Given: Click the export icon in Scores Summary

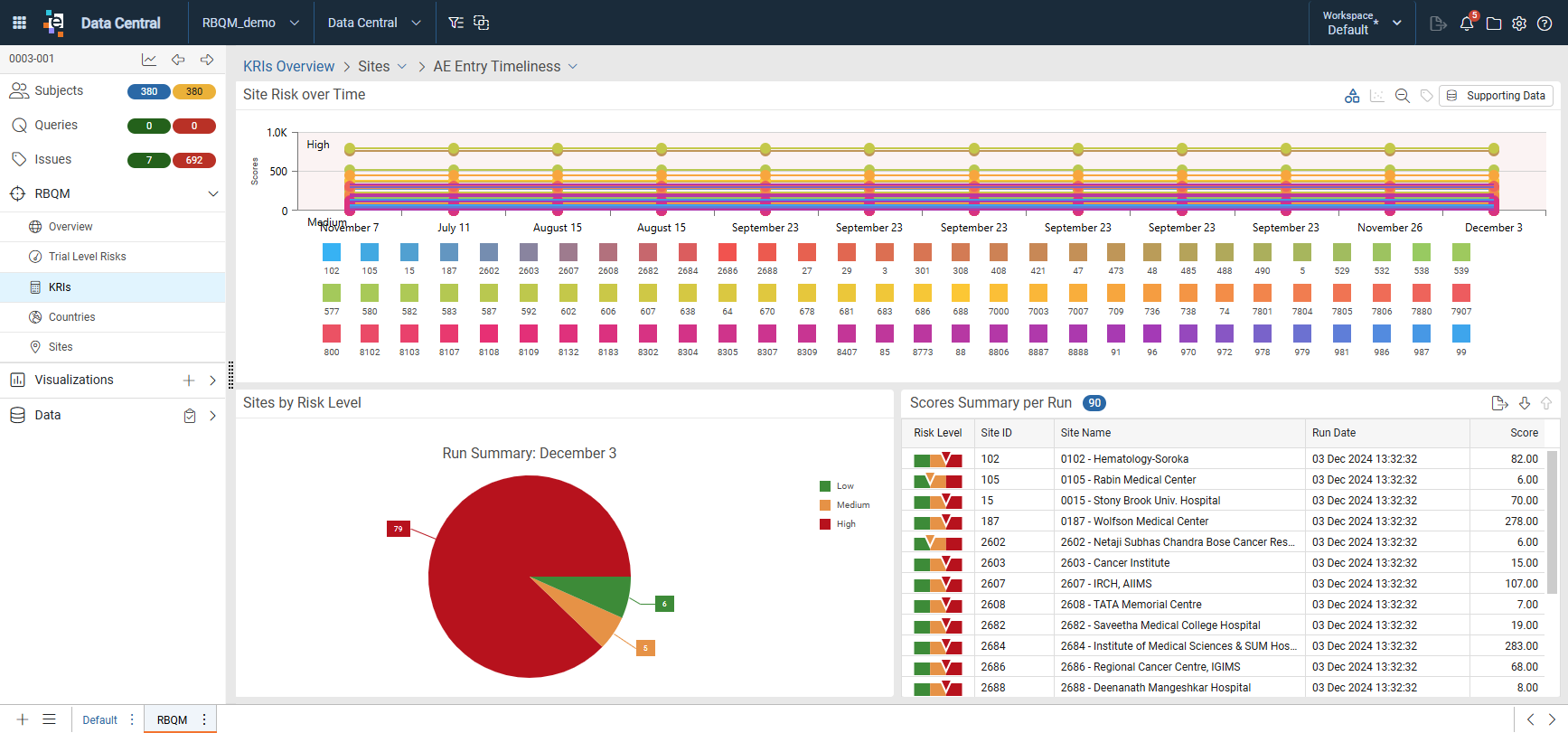Looking at the screenshot, I should [1499, 403].
